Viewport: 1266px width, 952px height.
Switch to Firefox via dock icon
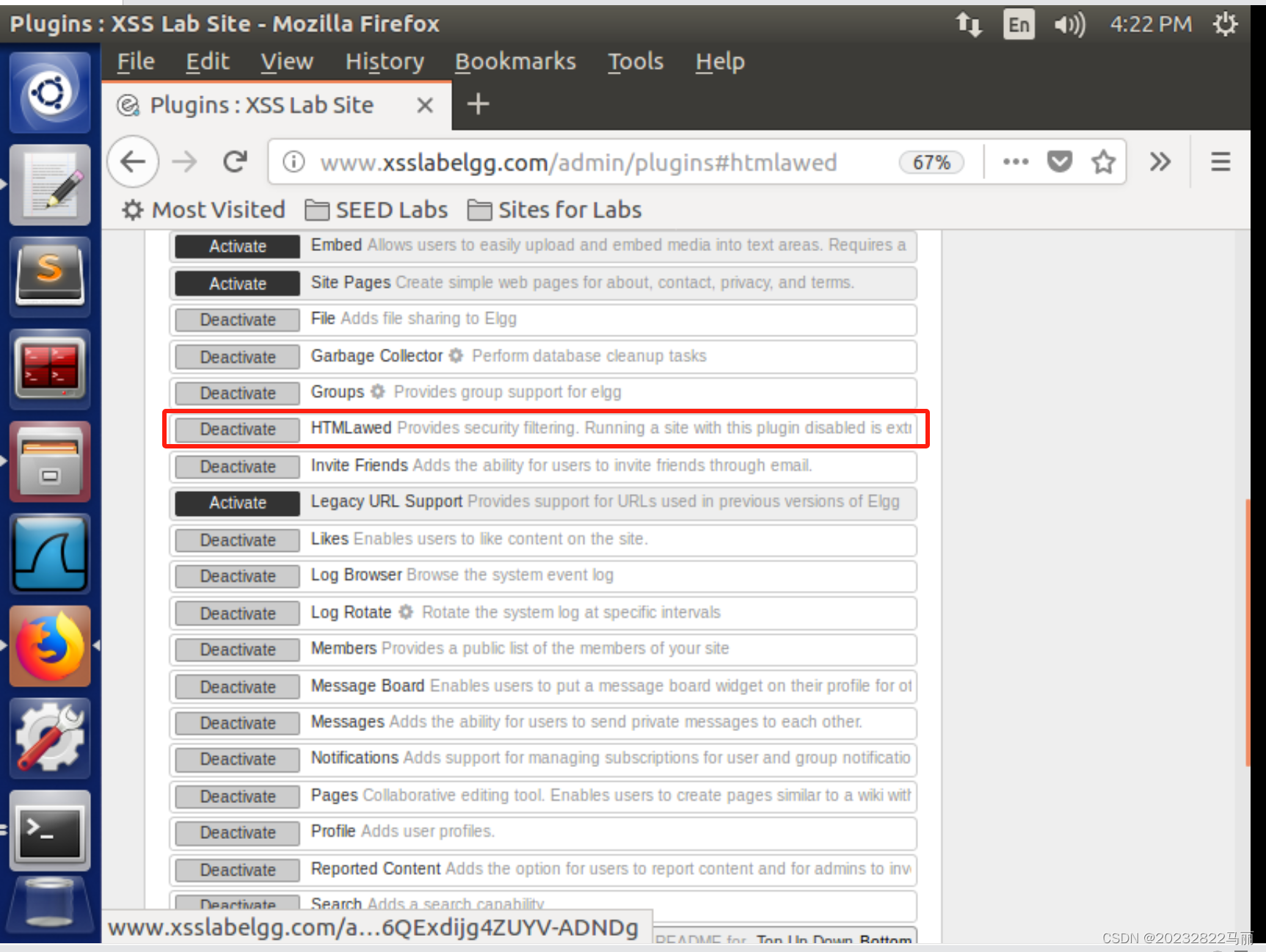pyautogui.click(x=50, y=646)
